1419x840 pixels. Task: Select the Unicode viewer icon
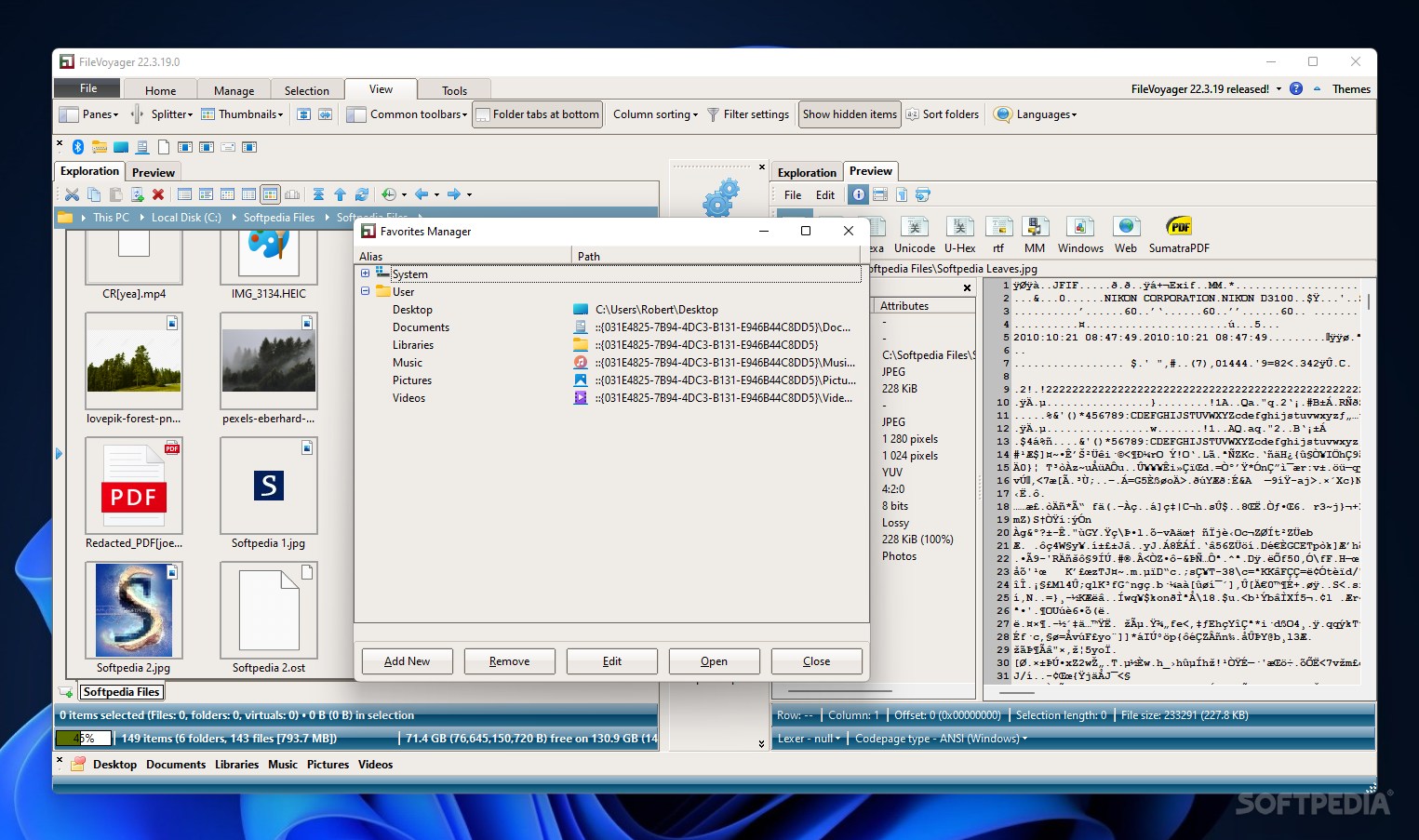click(x=915, y=235)
